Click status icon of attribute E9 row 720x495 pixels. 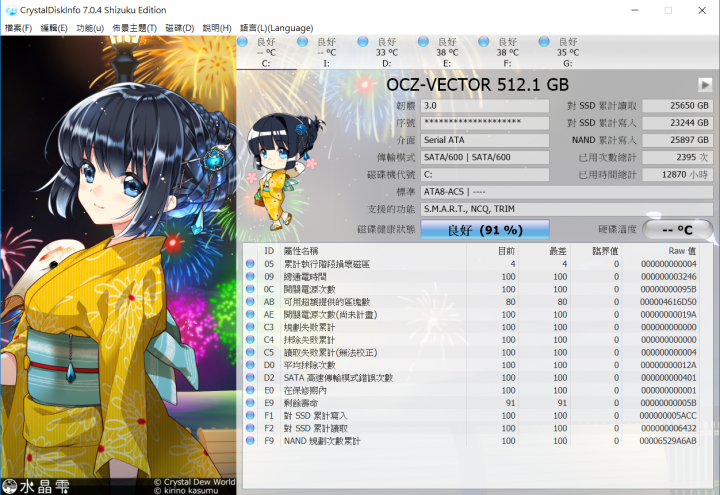[x=250, y=403]
